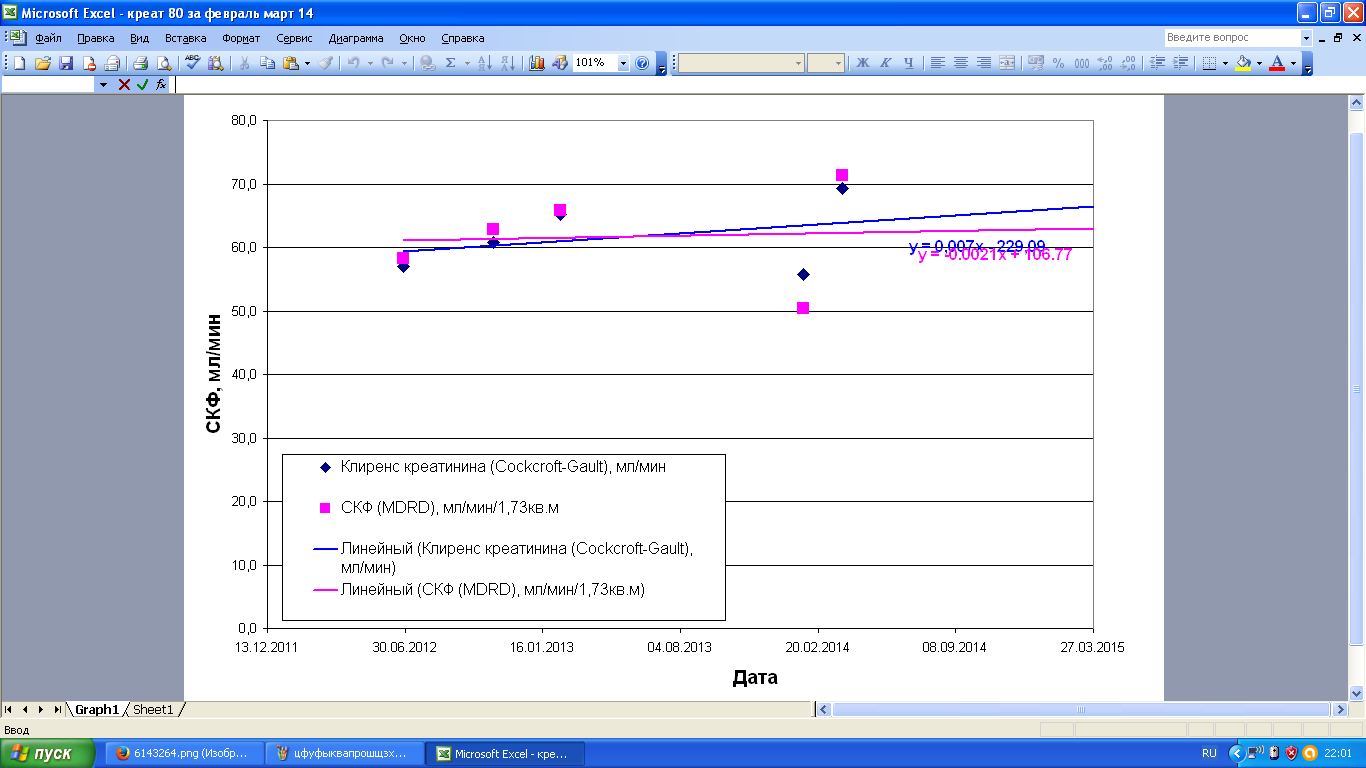1366x768 pixels.
Task: Click the red X Cancel icon
Action: (x=124, y=85)
